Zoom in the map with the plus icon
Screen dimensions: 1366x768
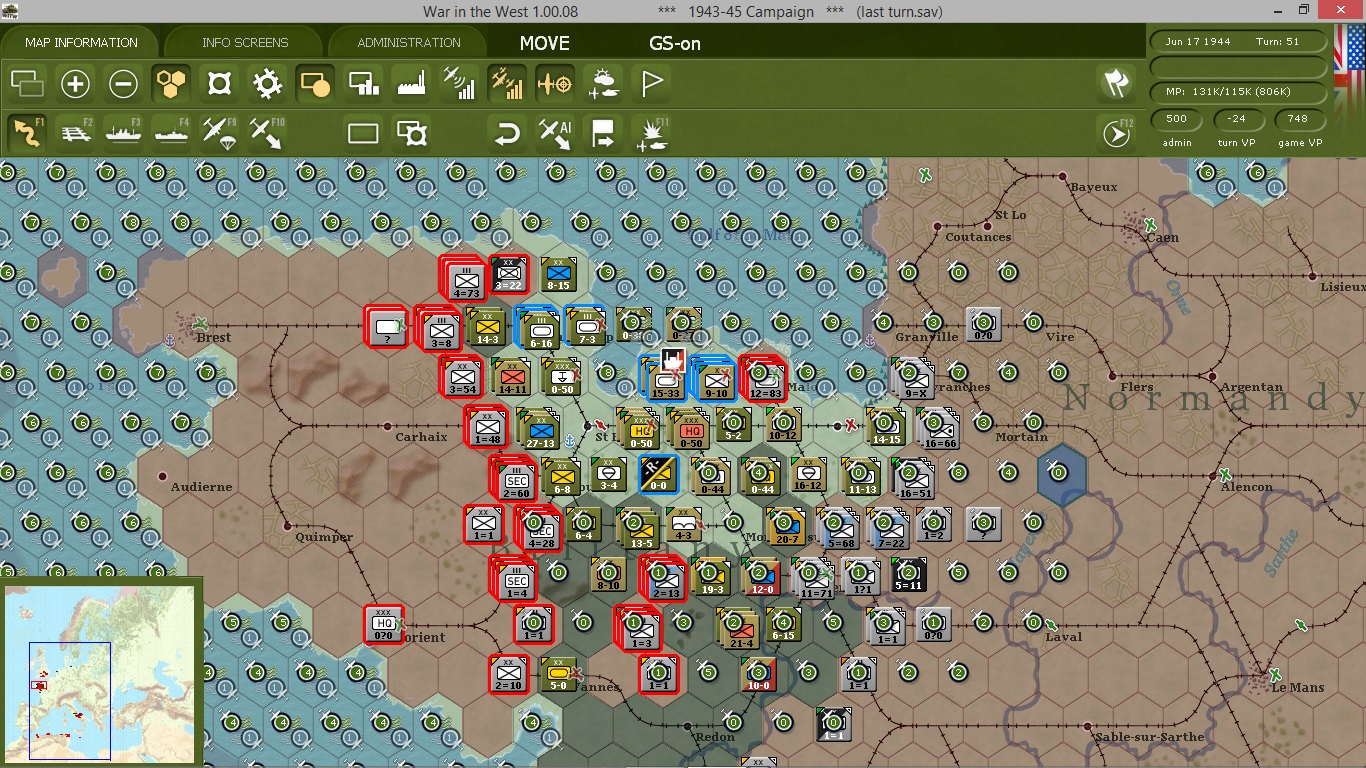click(x=75, y=84)
